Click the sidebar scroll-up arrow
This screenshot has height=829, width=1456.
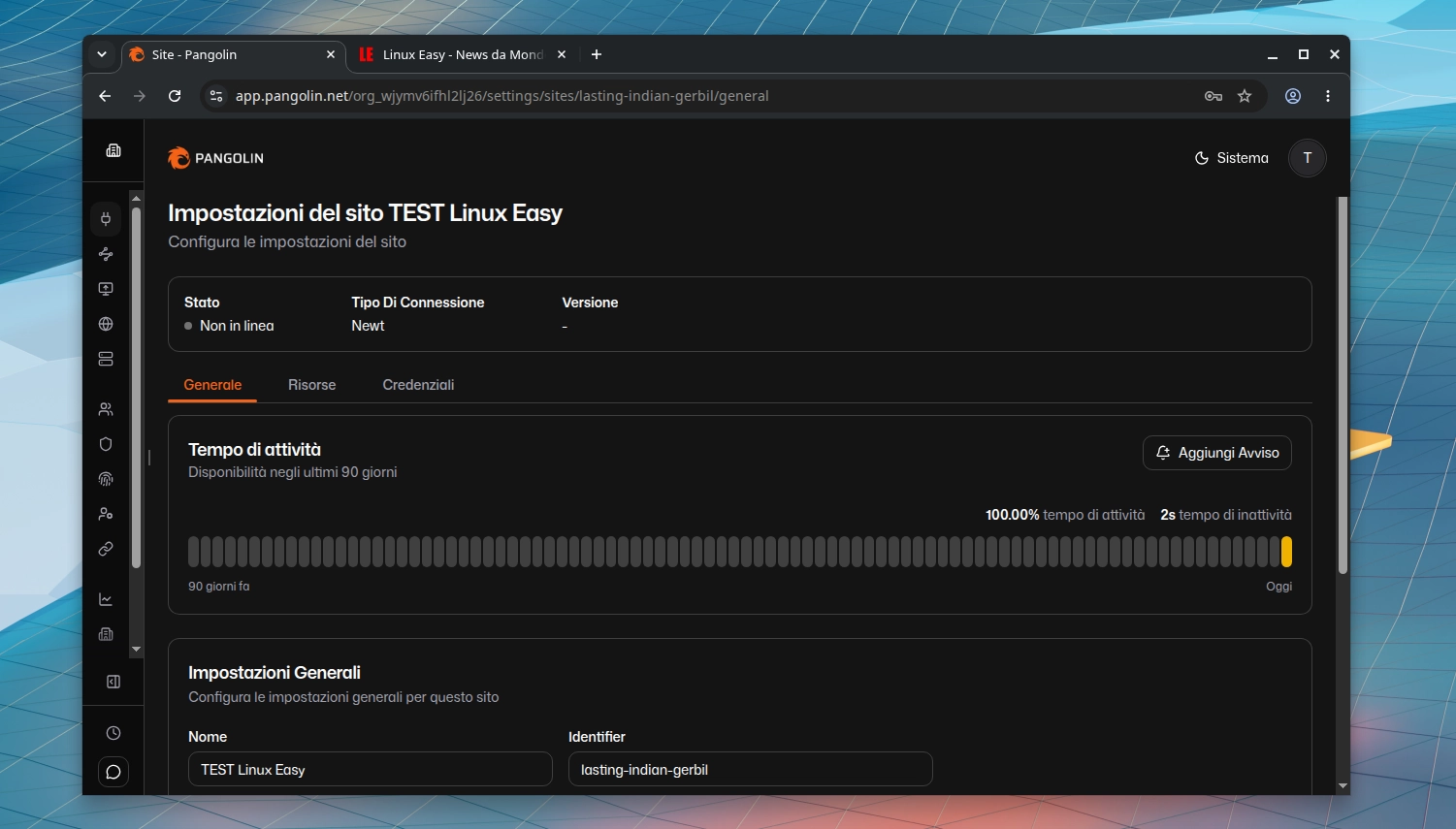[137, 198]
